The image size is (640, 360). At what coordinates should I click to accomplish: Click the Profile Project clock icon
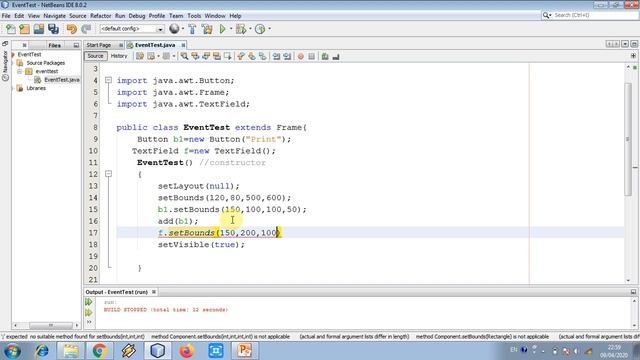pyautogui.click(x=260, y=29)
